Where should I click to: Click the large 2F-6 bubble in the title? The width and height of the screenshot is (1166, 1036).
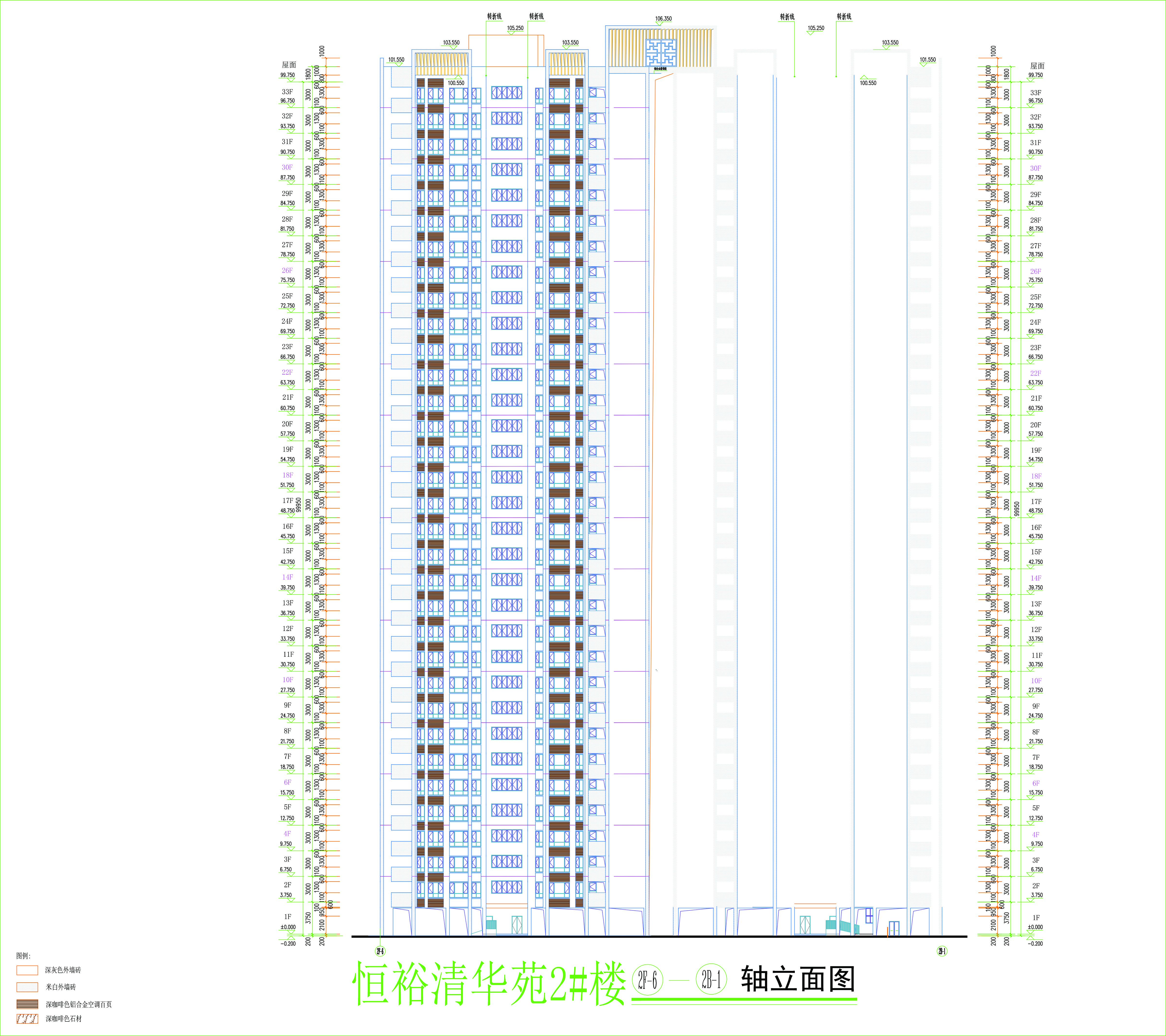pos(647,980)
